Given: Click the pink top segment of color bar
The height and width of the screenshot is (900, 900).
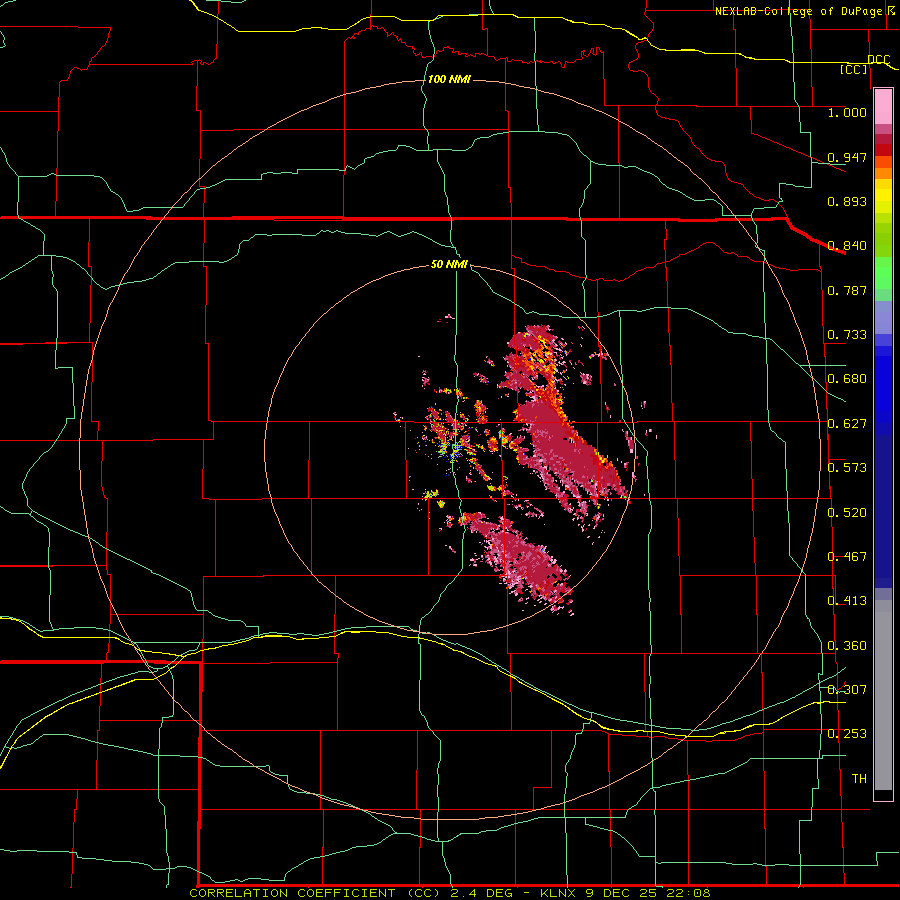Looking at the screenshot, I should 883,107.
